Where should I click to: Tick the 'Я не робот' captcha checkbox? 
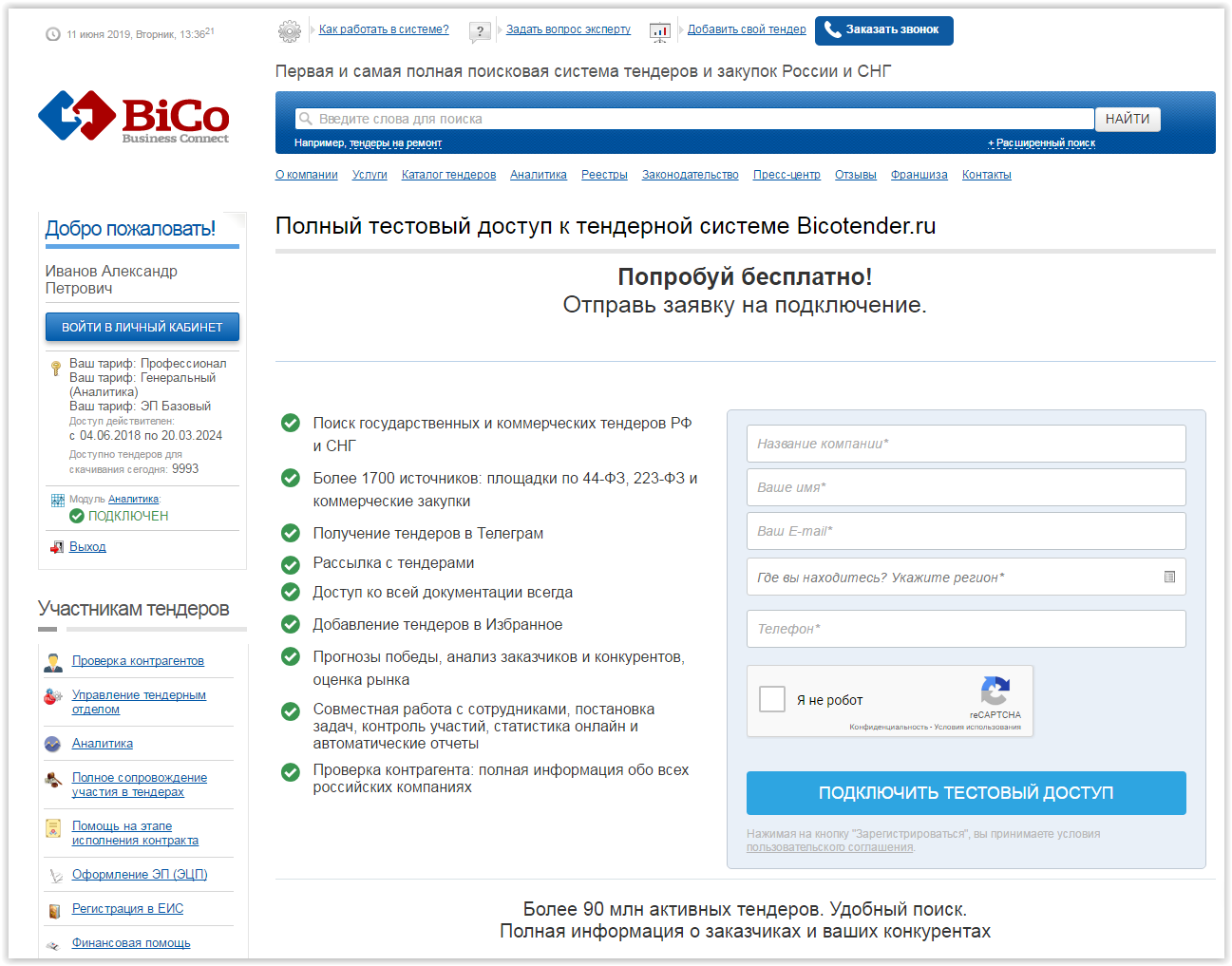[772, 699]
